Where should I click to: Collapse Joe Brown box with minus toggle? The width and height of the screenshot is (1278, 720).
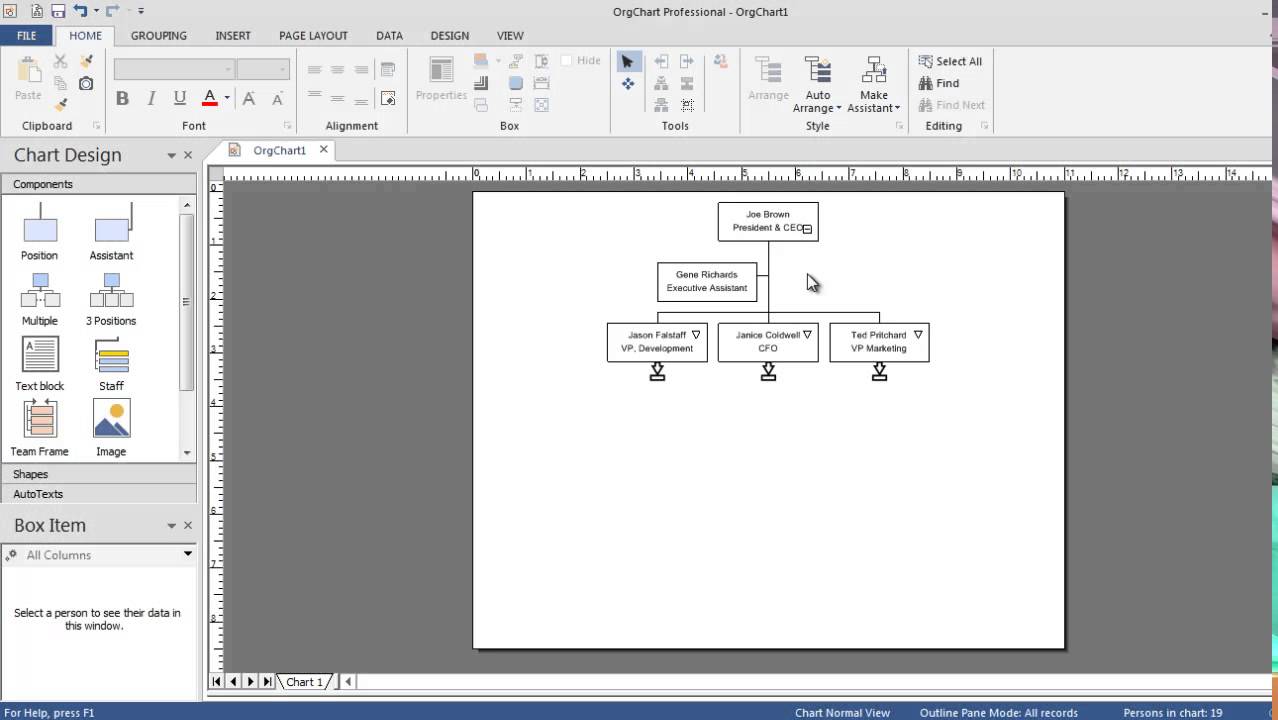[x=807, y=229]
